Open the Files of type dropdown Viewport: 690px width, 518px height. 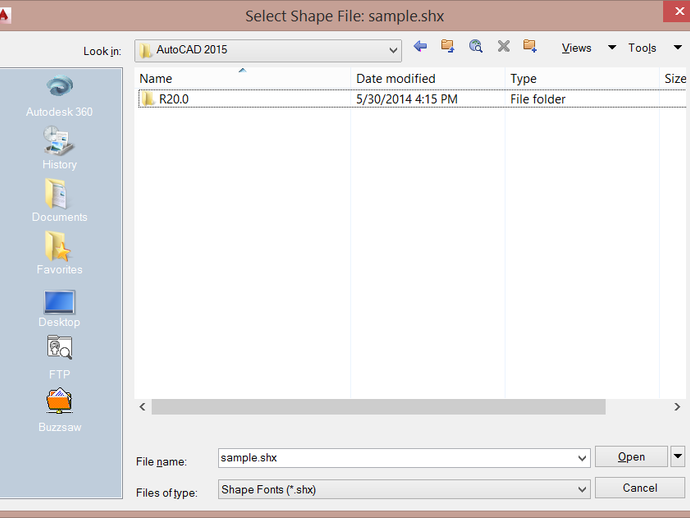point(582,489)
